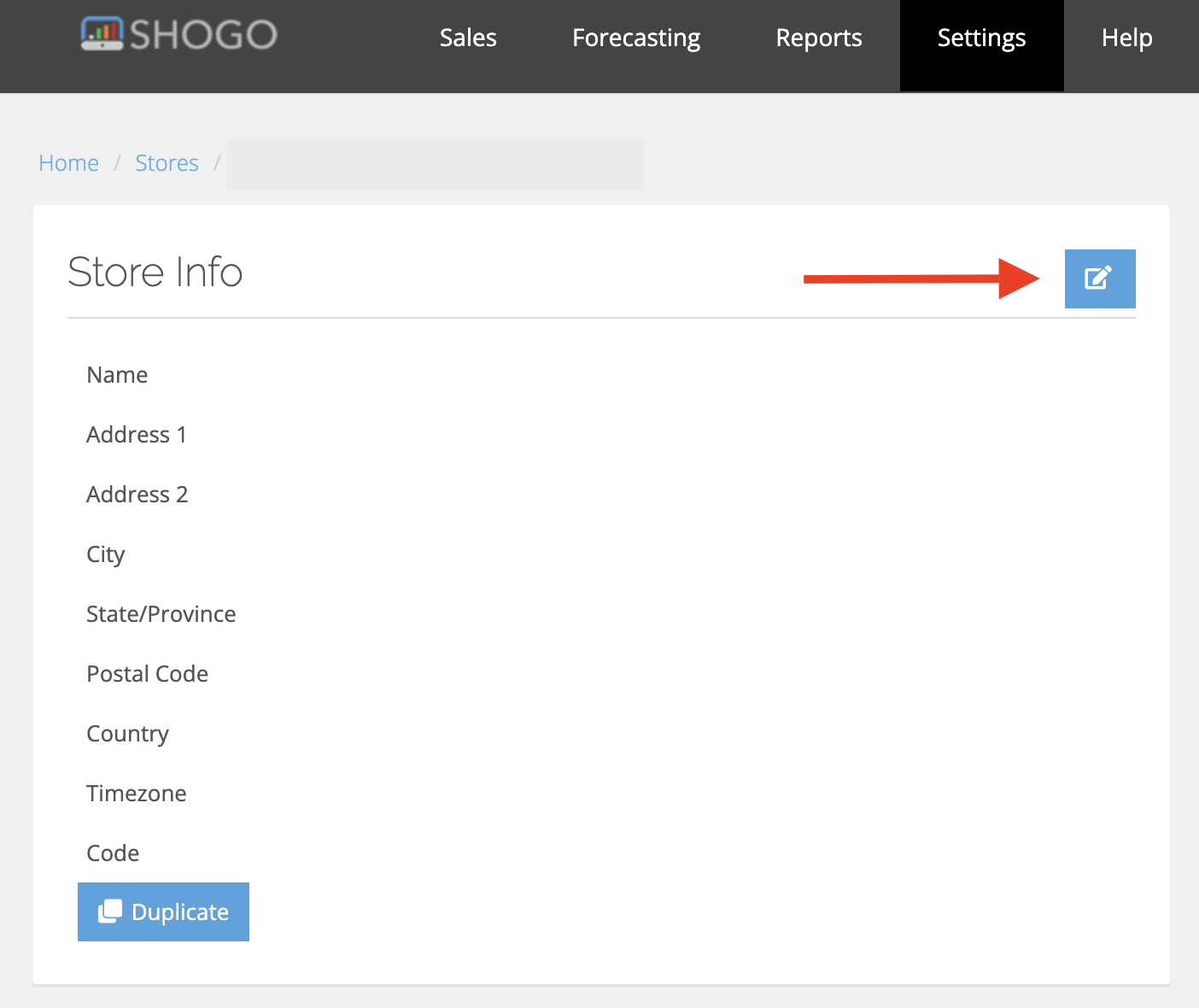Select the Address 1 field
The width and height of the screenshot is (1199, 1008).
click(x=137, y=434)
